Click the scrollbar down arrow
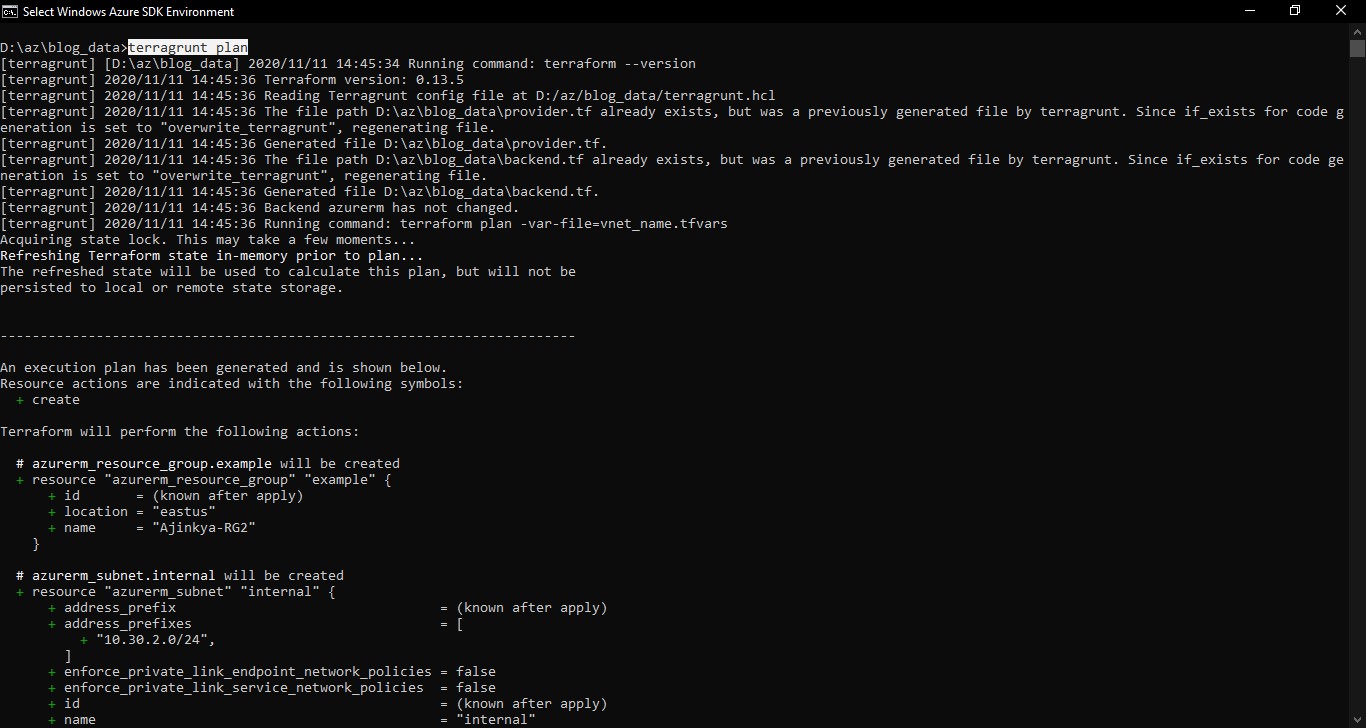Image resolution: width=1366 pixels, height=728 pixels. [x=1357, y=720]
